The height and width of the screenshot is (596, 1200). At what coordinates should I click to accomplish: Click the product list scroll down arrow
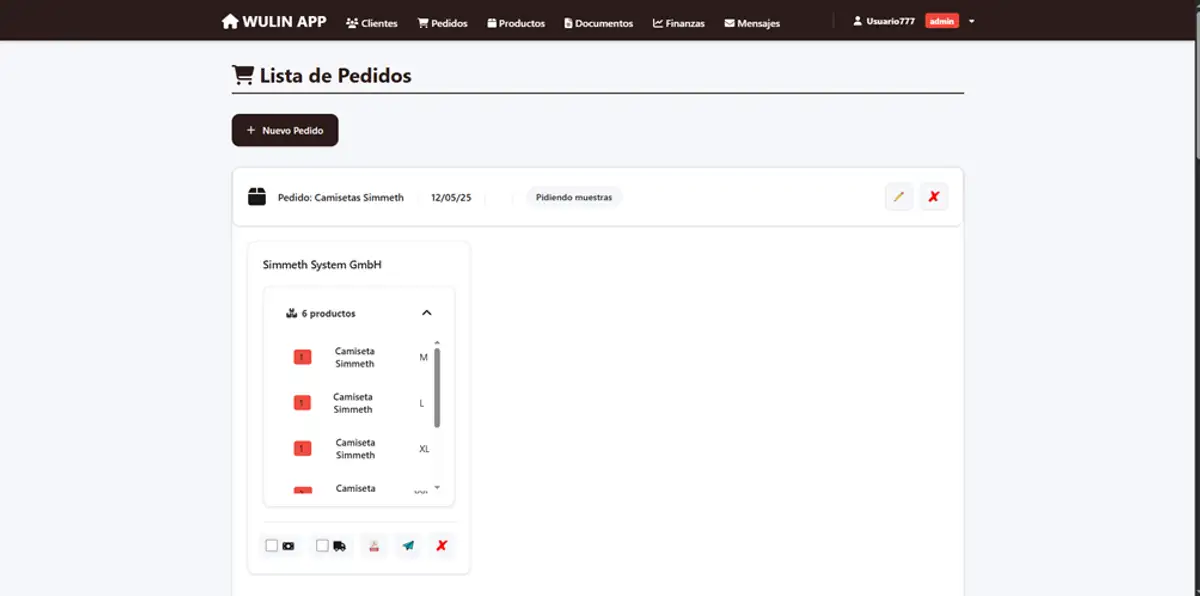tap(437, 488)
